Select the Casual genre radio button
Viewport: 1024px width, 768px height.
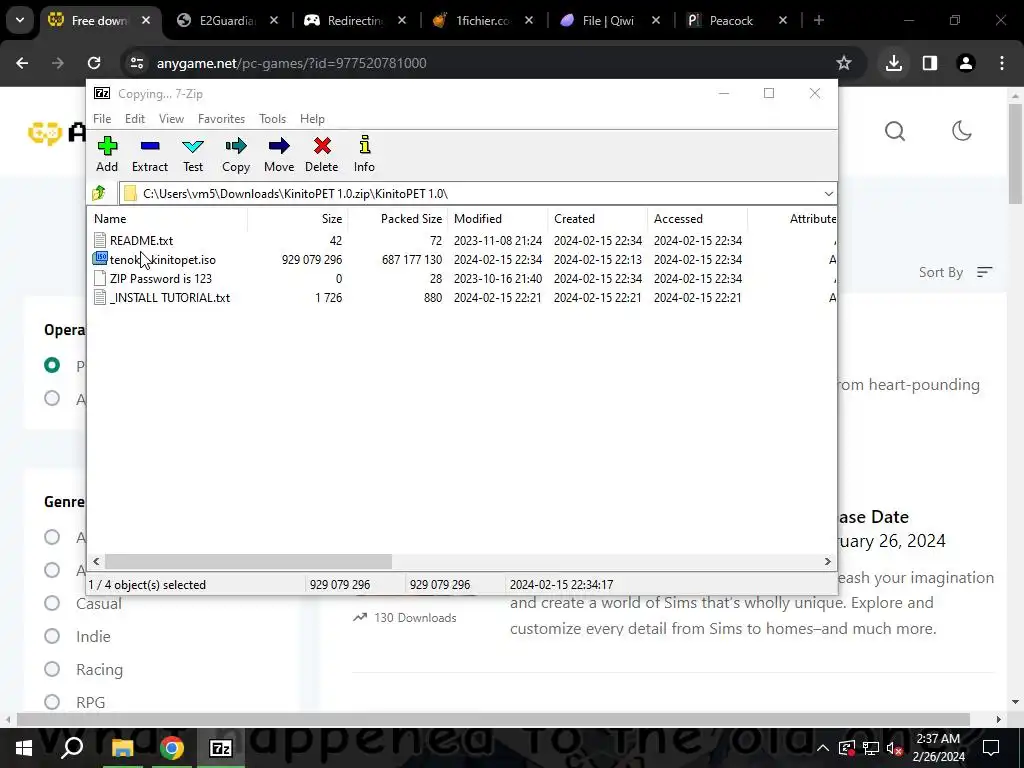(x=52, y=603)
